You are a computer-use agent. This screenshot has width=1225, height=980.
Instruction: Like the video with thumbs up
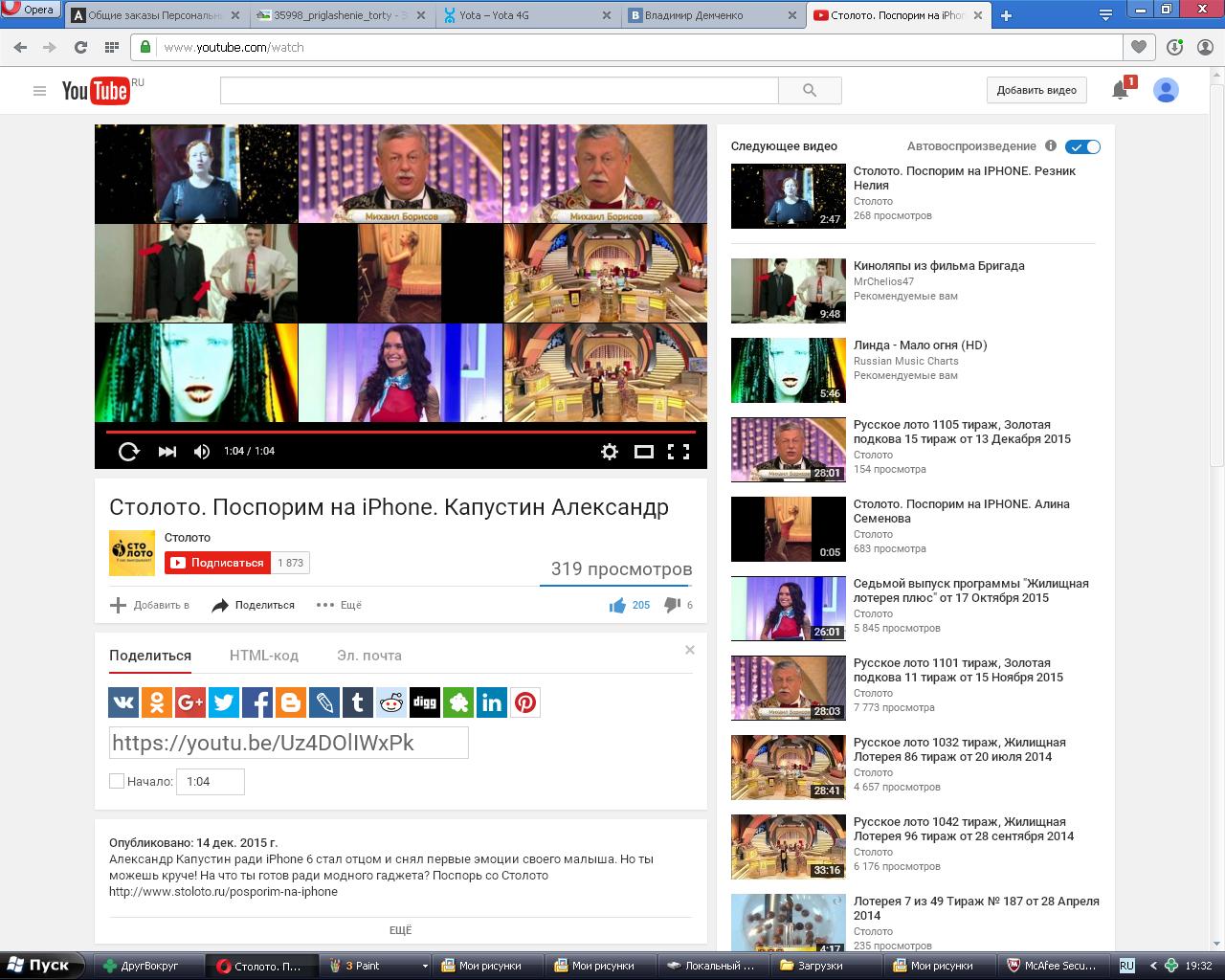click(x=617, y=605)
